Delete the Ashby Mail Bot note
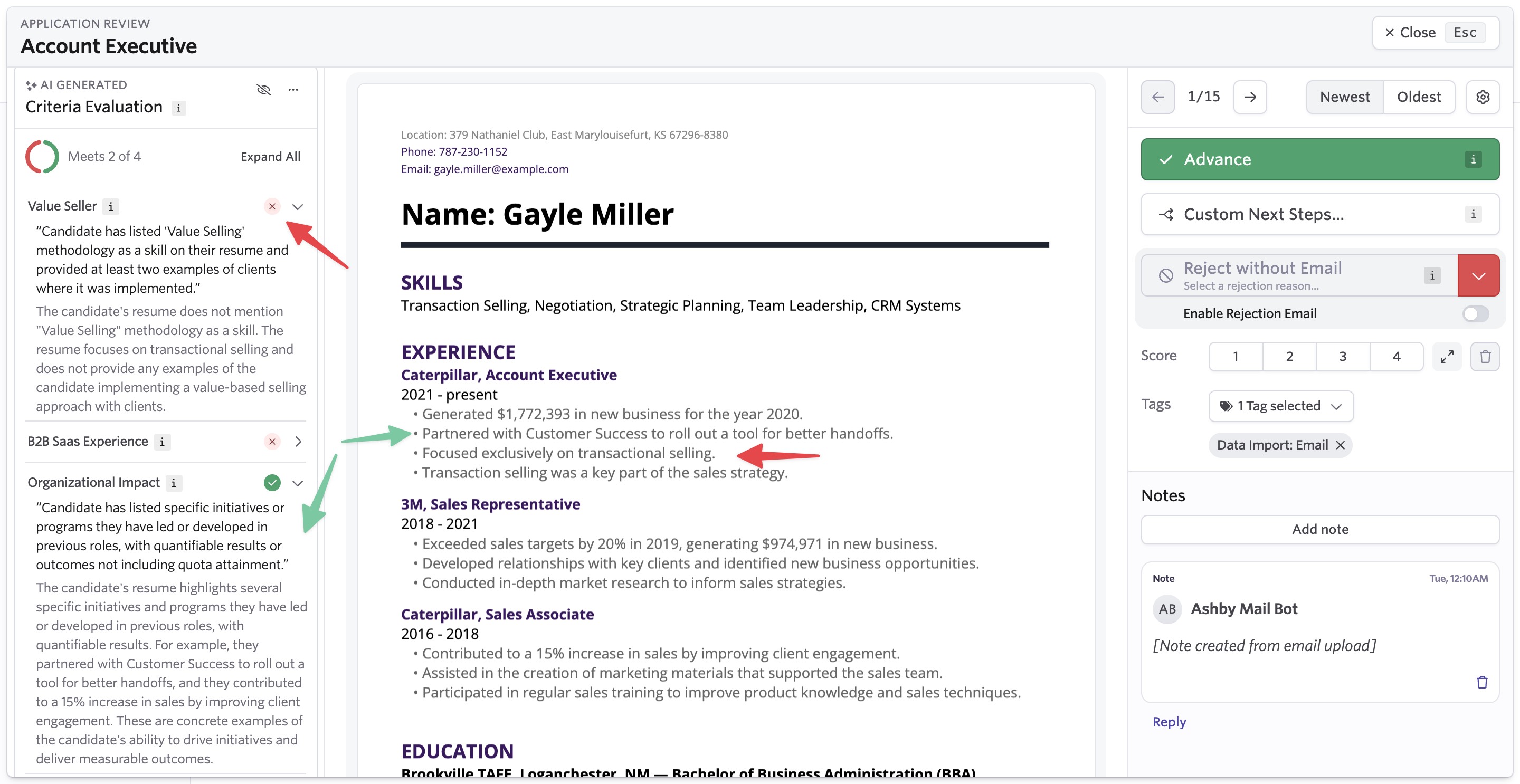Screen dimensions: 1520x784 pyautogui.click(x=1481, y=683)
